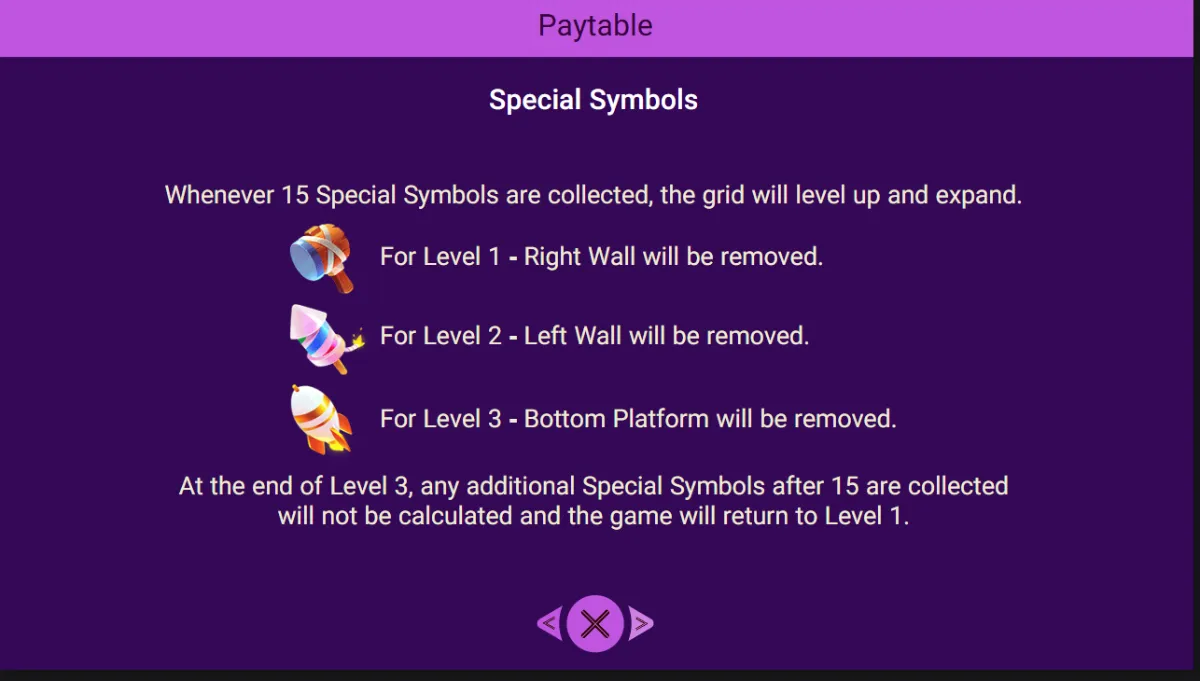Click the "For Level 3" label
This screenshot has width=1200, height=681.
pyautogui.click(x=441, y=419)
